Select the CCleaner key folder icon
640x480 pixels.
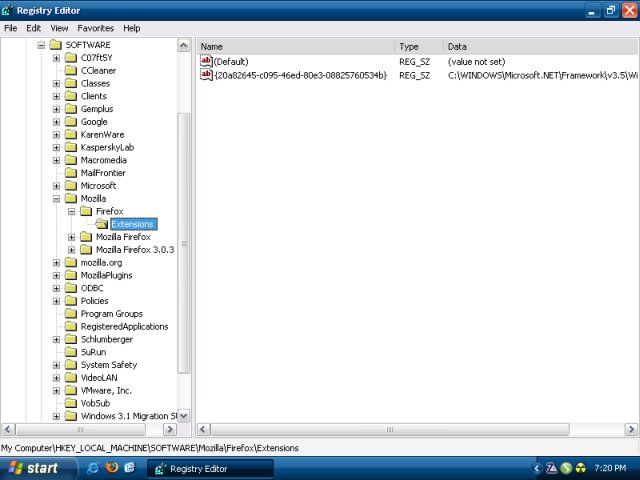(71, 71)
